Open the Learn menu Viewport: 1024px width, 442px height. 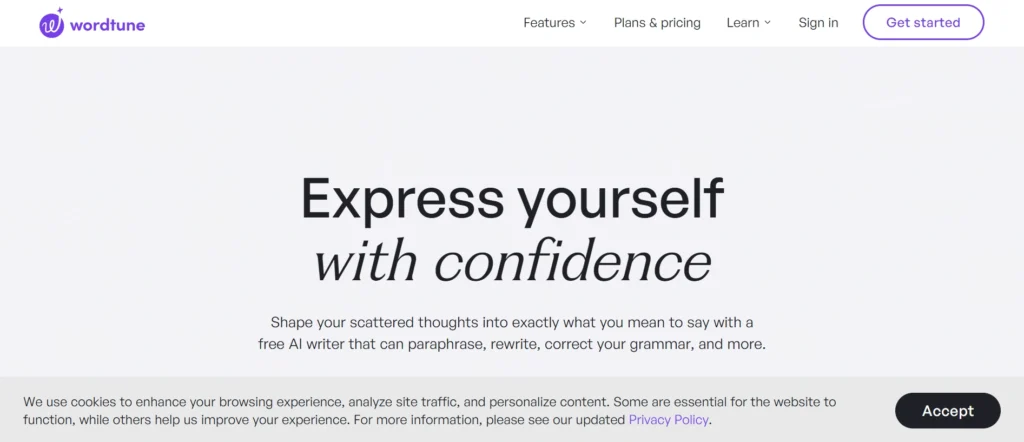[743, 23]
